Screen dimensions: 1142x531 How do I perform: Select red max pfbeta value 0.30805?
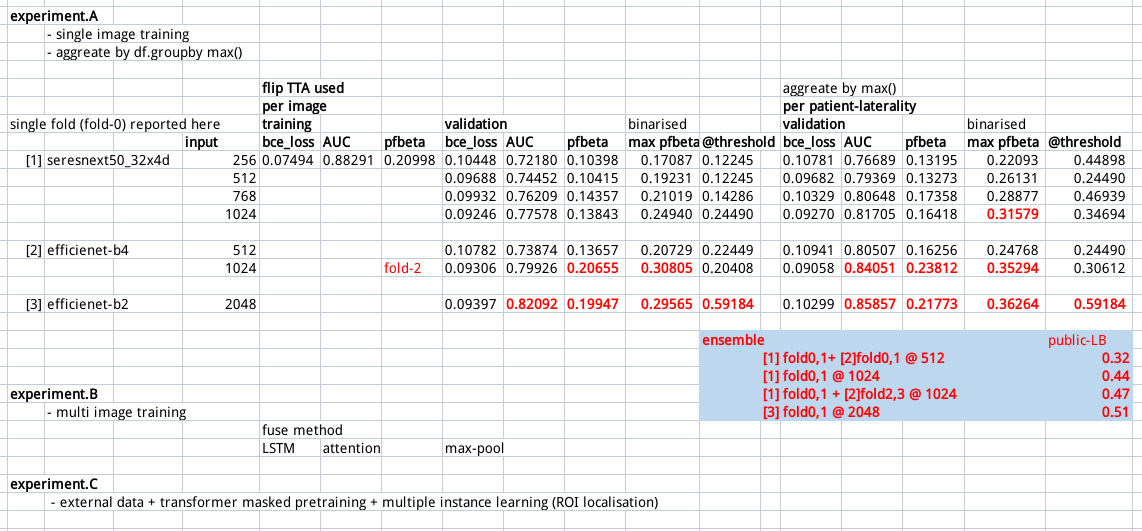click(x=667, y=268)
